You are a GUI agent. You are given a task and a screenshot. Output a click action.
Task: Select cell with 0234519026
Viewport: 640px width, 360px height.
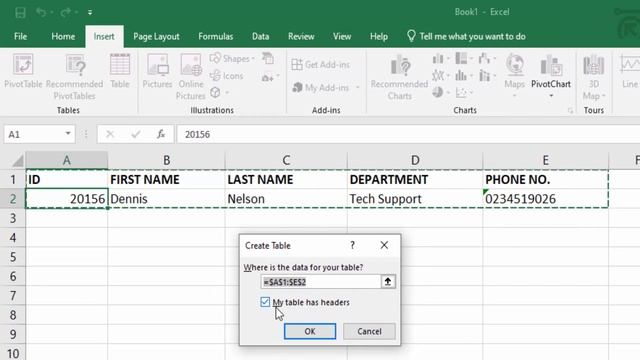pyautogui.click(x=546, y=199)
